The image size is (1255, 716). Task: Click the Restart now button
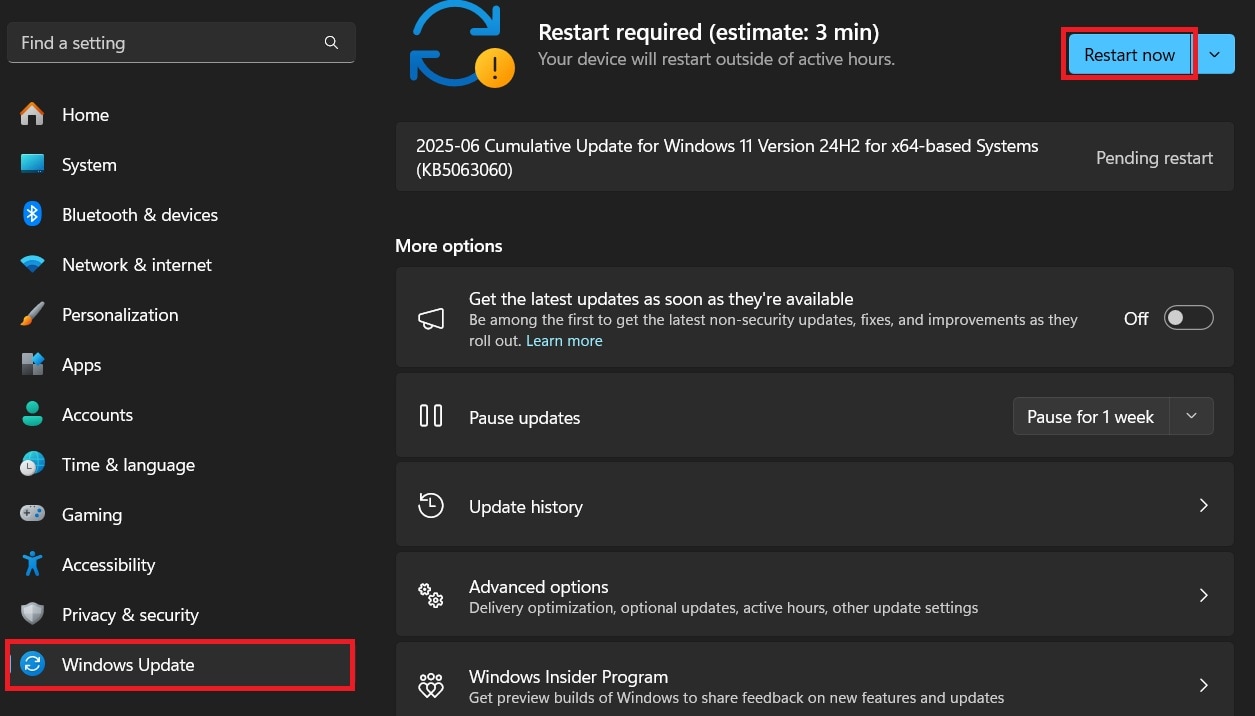tap(1130, 55)
